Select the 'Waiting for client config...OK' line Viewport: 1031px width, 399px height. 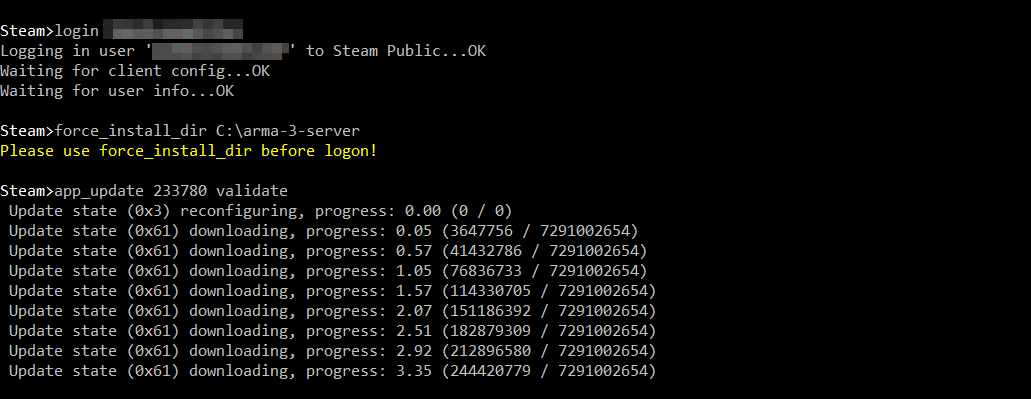tap(135, 71)
